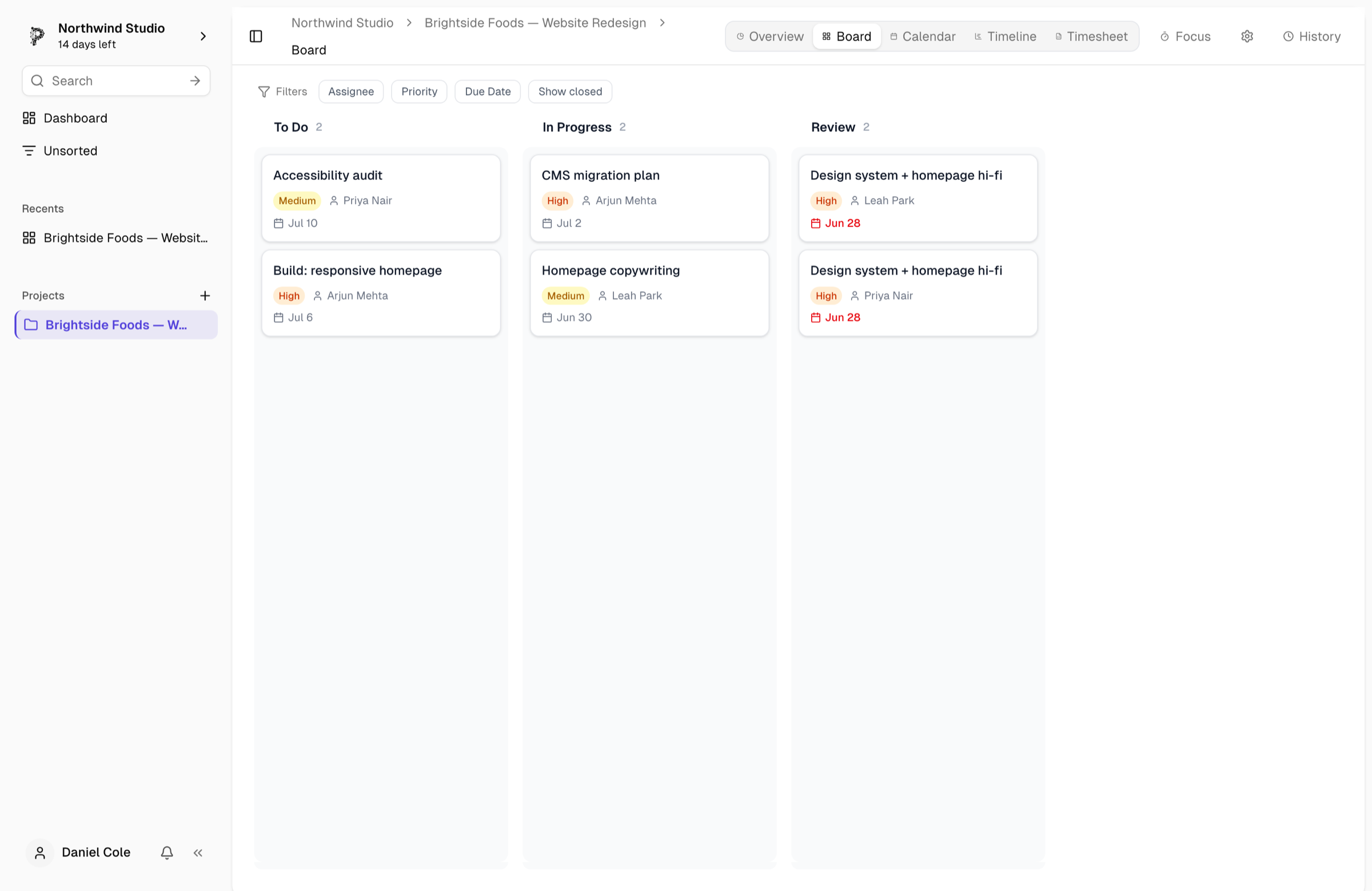
Task: Click the In Progress column header
Action: [x=577, y=127]
